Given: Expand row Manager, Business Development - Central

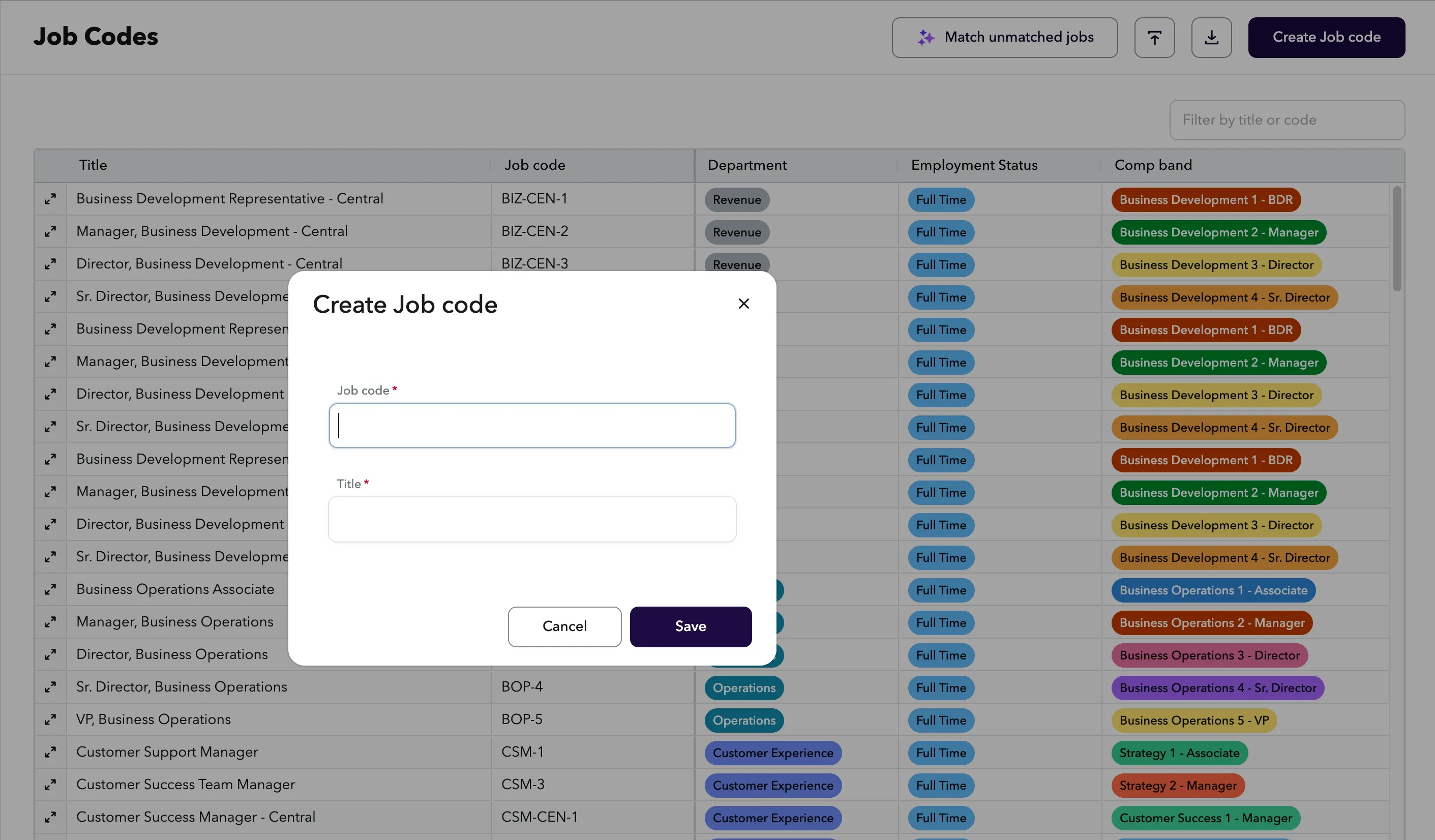Looking at the screenshot, I should [x=50, y=231].
